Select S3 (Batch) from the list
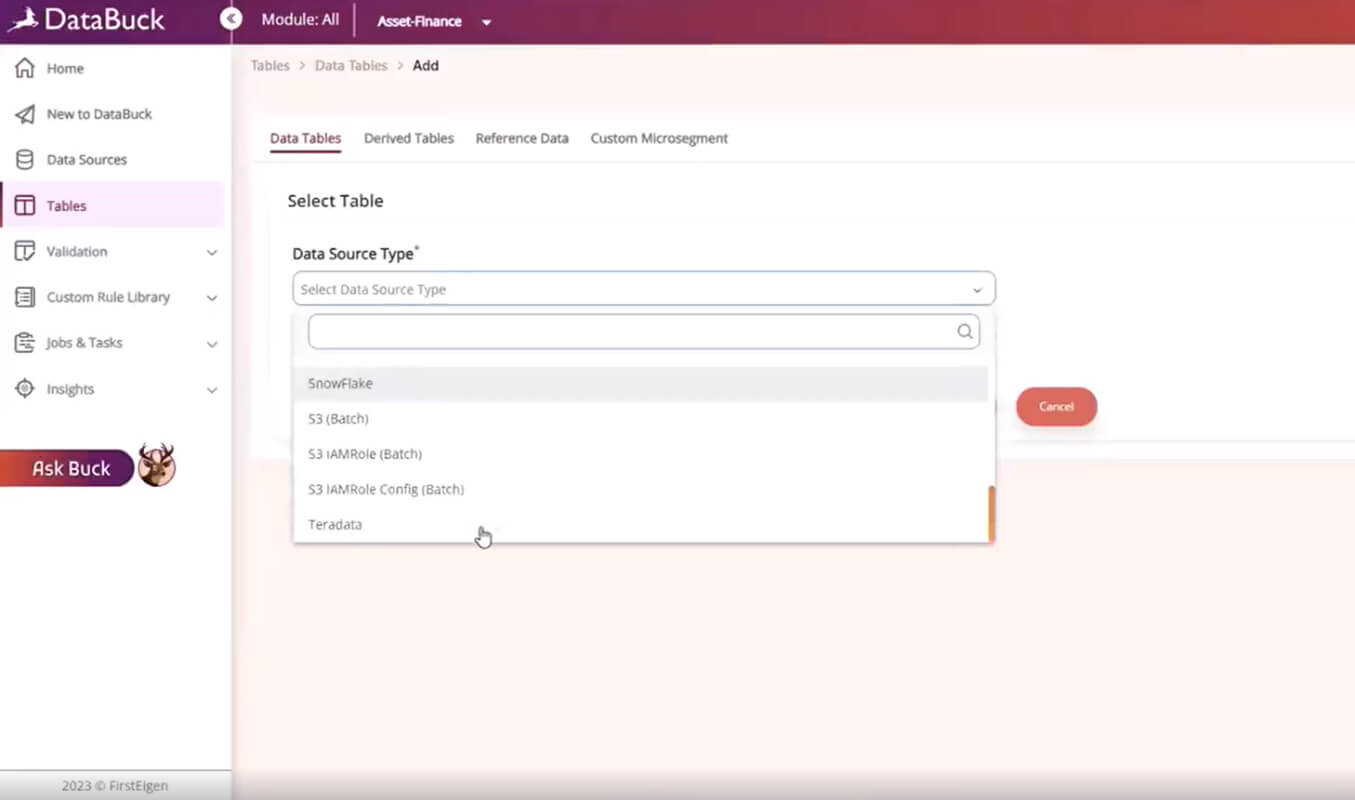Viewport: 1355px width, 800px height. [641, 419]
